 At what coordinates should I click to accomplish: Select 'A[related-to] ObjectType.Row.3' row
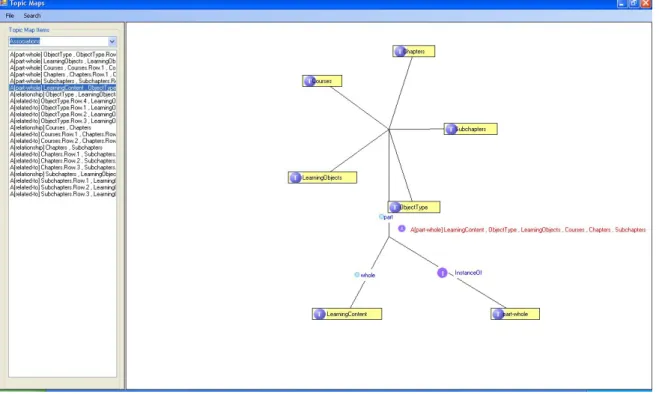[x=63, y=121]
